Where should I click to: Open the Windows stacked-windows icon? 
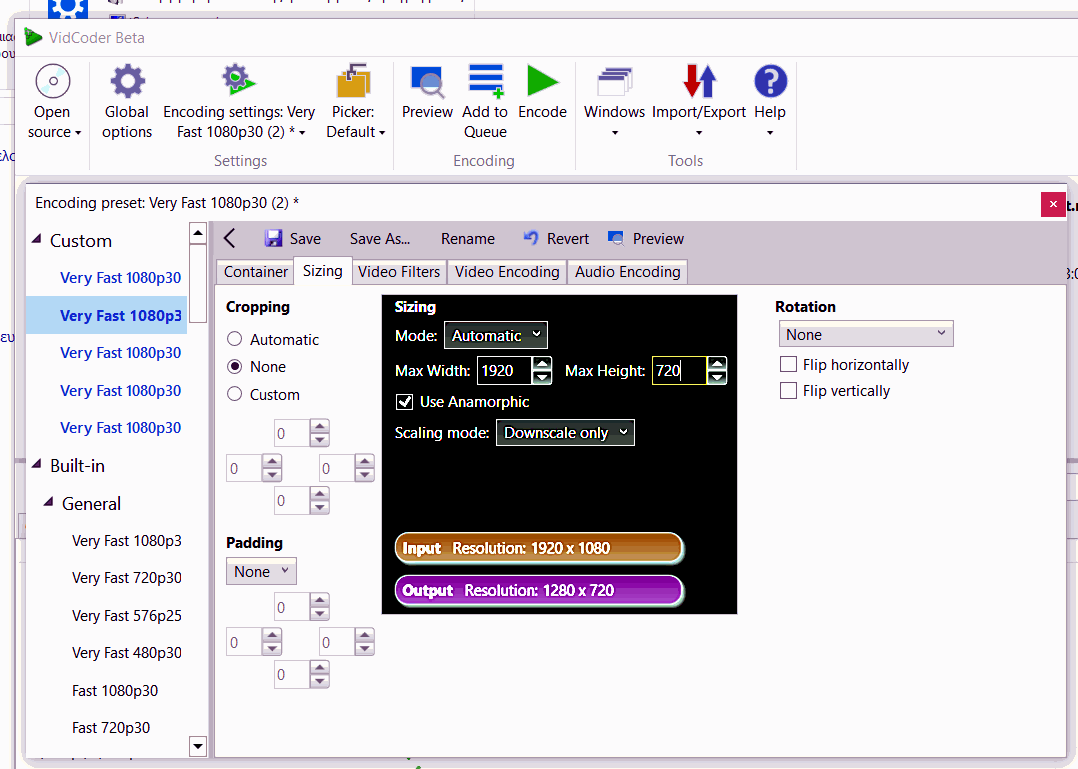pos(615,82)
